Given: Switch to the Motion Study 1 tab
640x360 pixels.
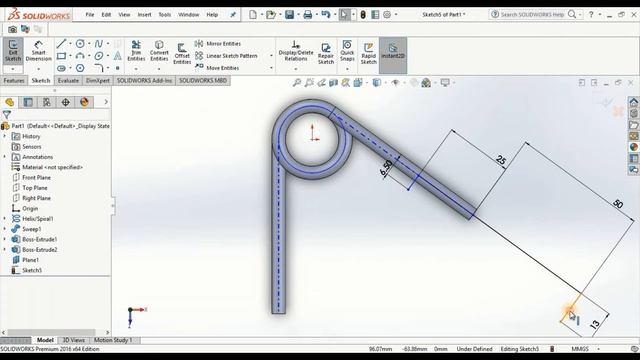Looking at the screenshot, I should [x=113, y=340].
